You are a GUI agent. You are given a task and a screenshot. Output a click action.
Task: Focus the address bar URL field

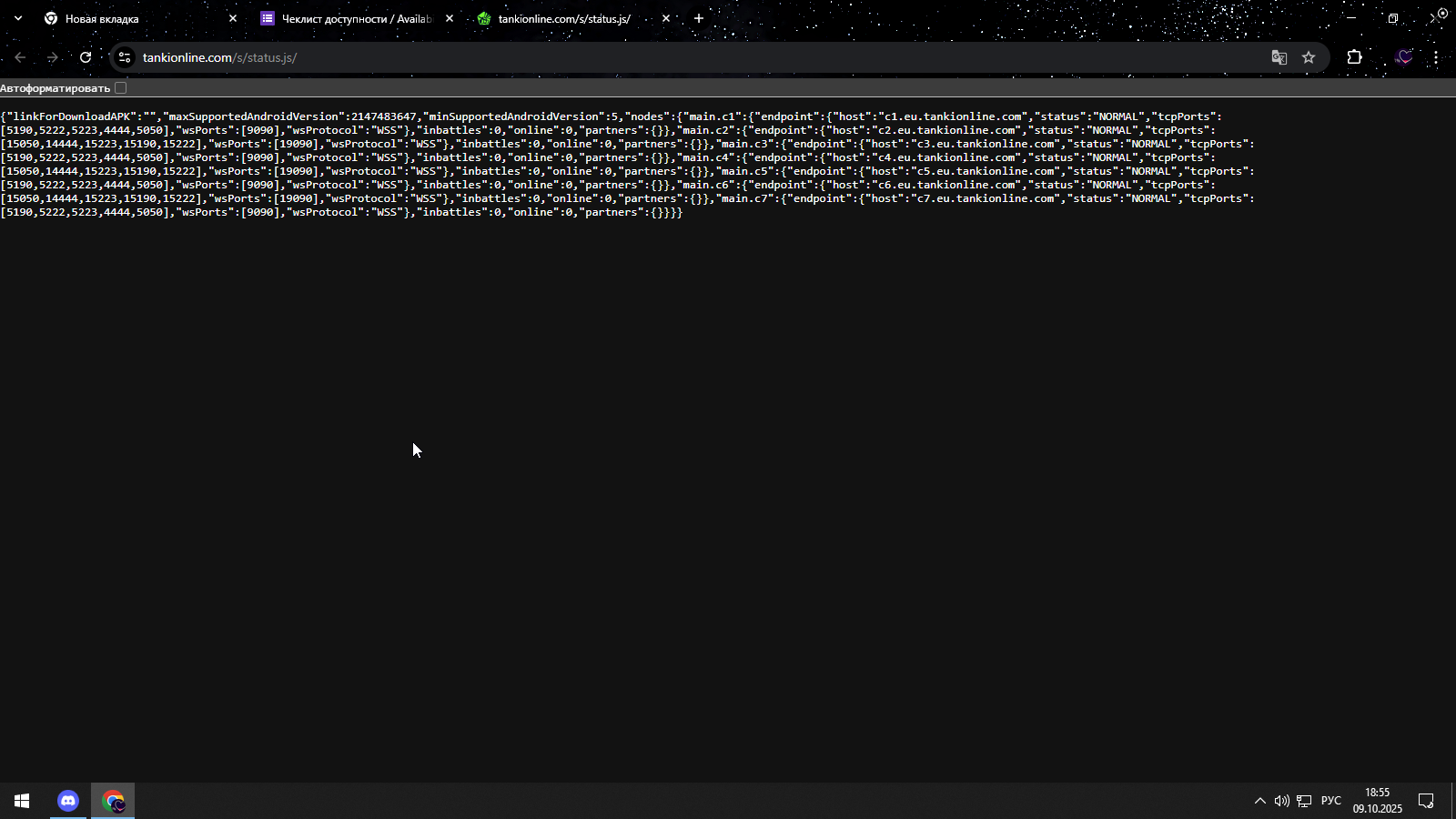coord(701,57)
